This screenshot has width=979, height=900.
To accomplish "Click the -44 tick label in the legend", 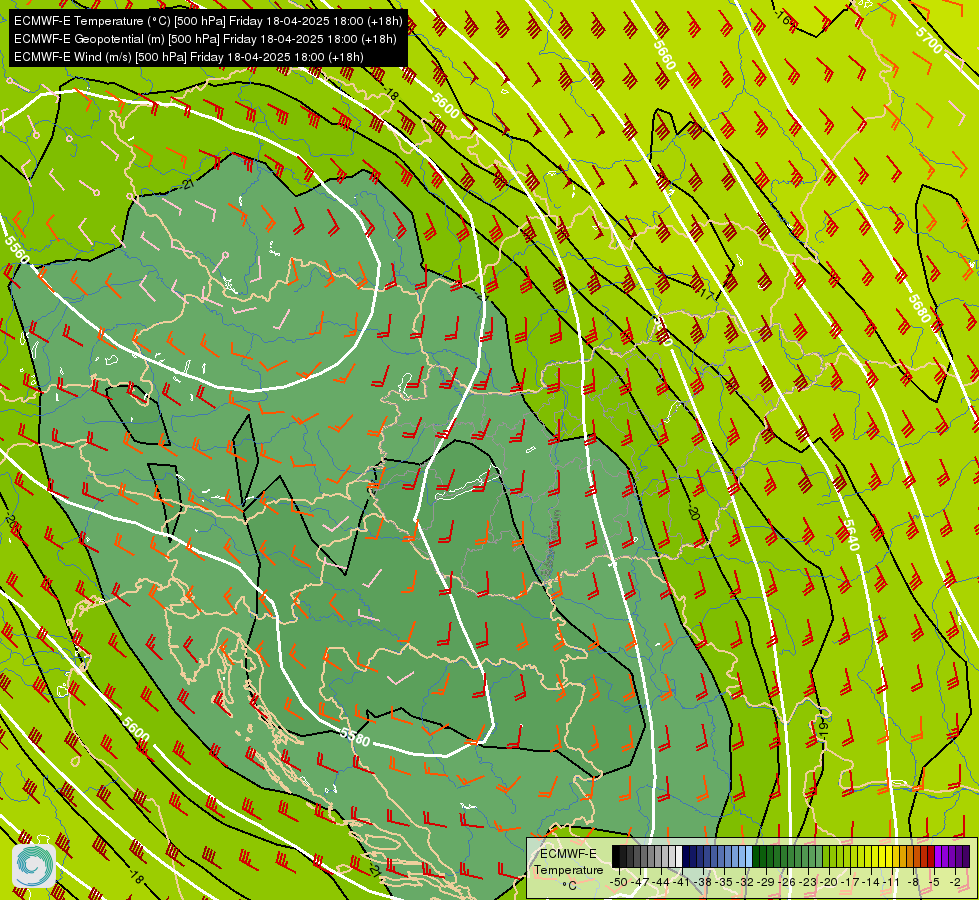I will point(661,882).
